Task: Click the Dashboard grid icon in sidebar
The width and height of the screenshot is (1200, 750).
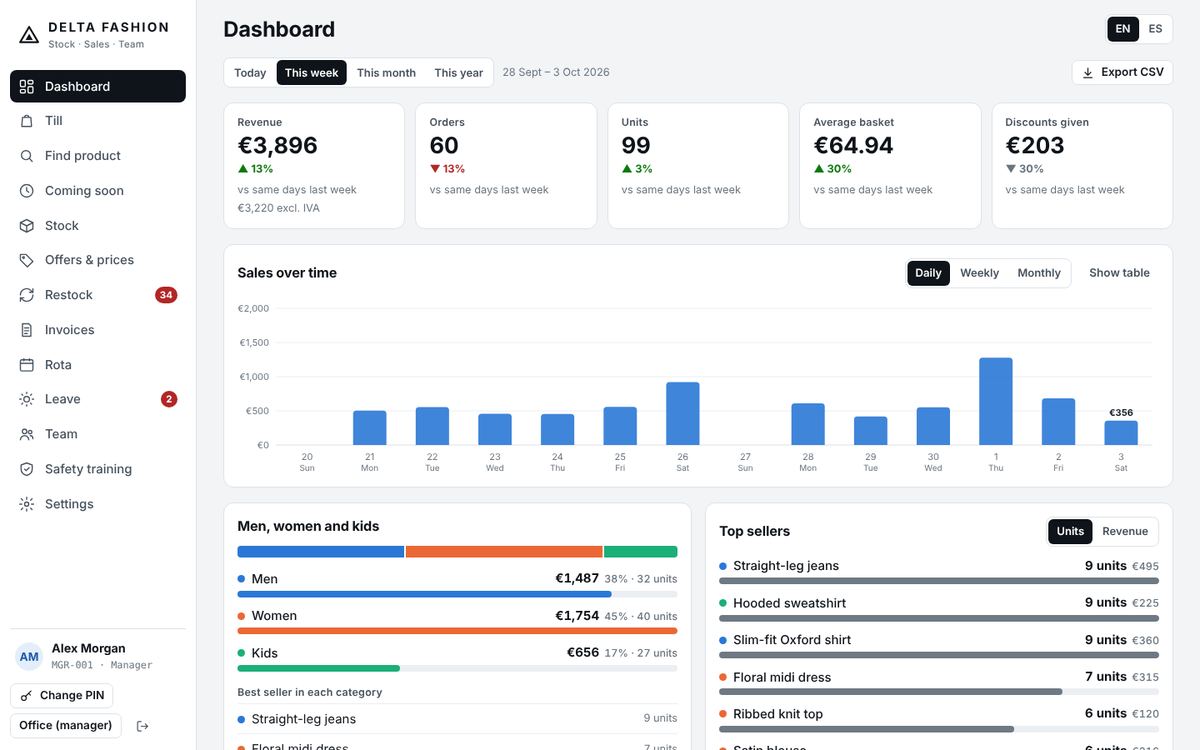Action: tap(27, 86)
